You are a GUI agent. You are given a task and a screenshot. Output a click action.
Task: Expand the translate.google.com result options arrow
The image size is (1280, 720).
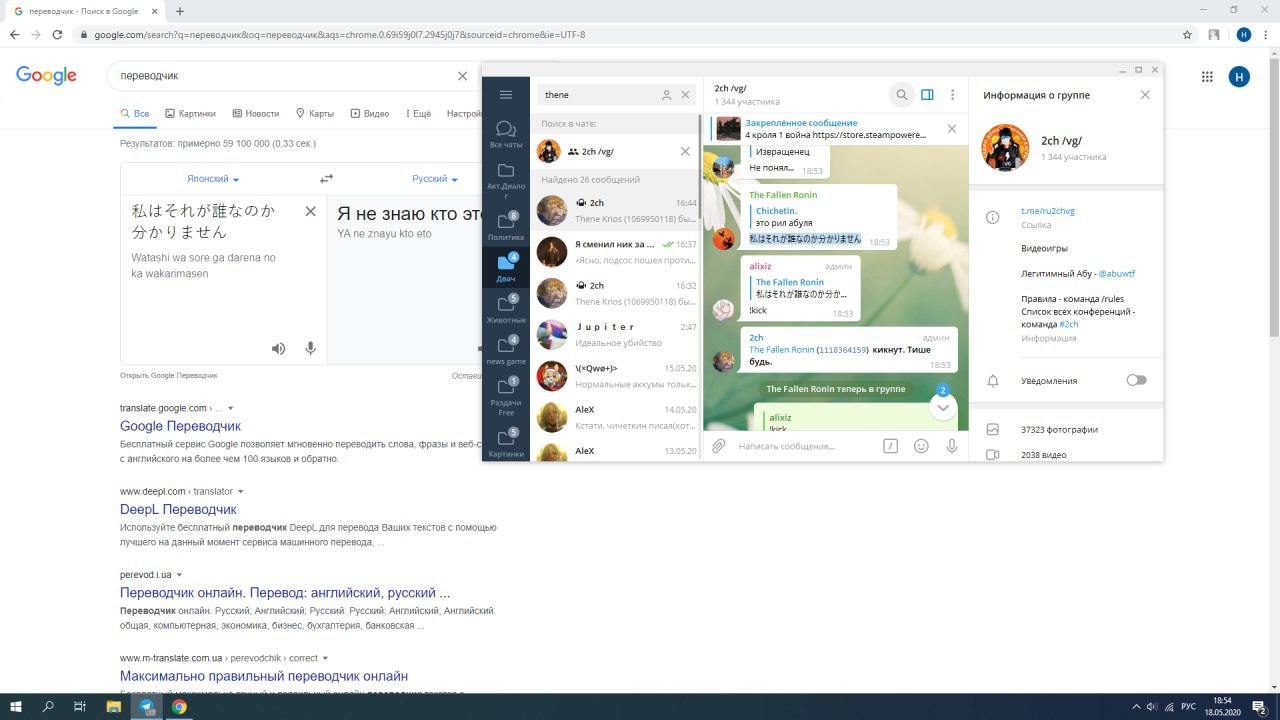click(231, 408)
